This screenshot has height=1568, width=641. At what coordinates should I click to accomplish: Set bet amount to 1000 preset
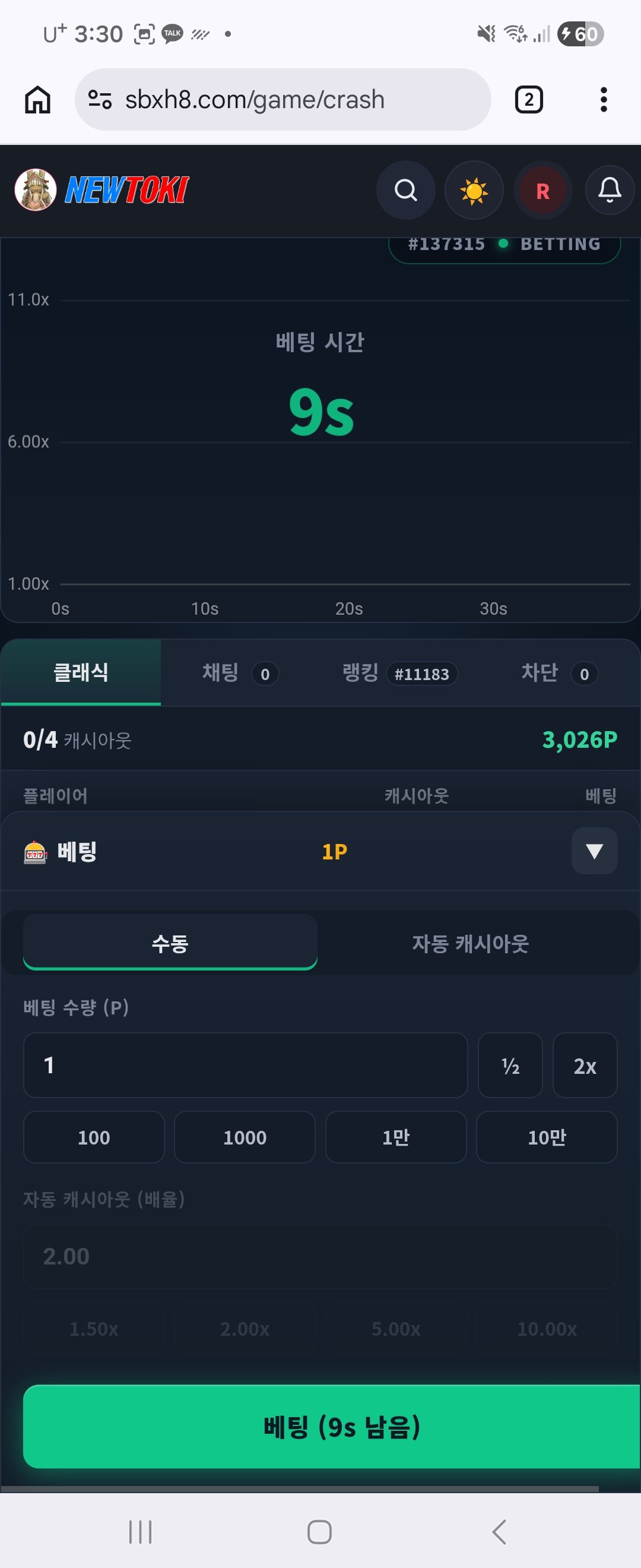(245, 1137)
